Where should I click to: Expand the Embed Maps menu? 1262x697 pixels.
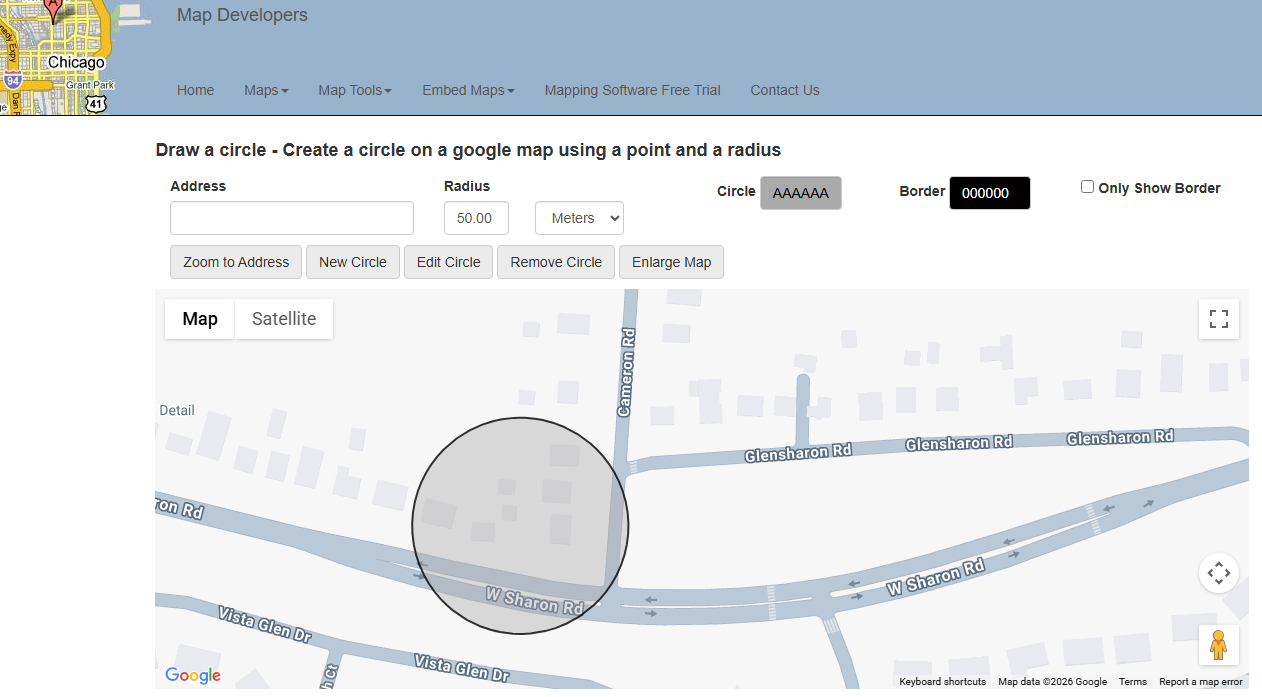(468, 90)
